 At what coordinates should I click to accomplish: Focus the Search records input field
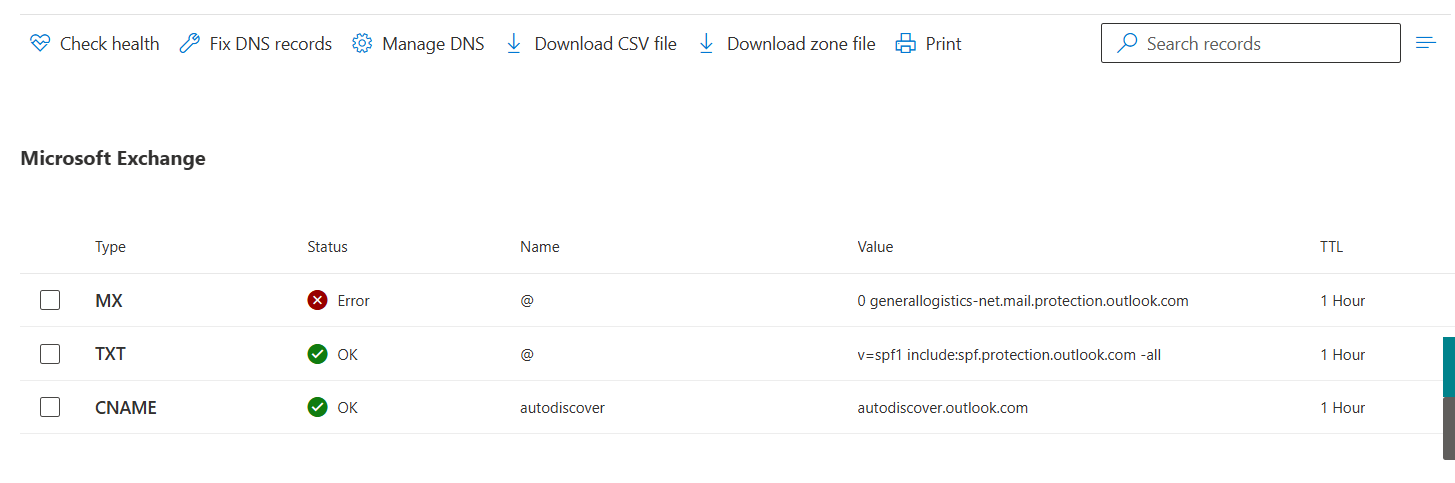click(x=1251, y=43)
